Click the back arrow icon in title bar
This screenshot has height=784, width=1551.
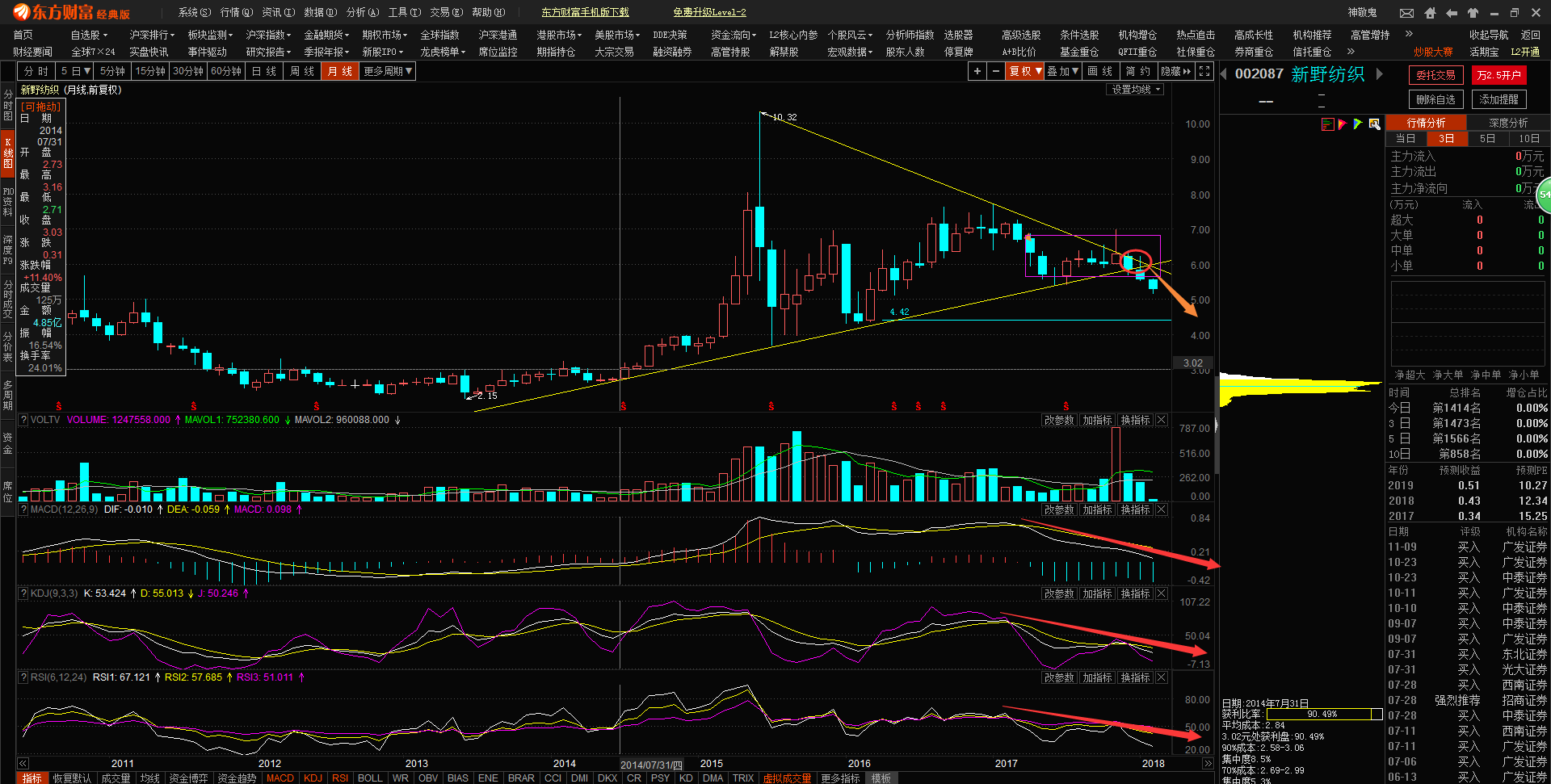(1452, 13)
